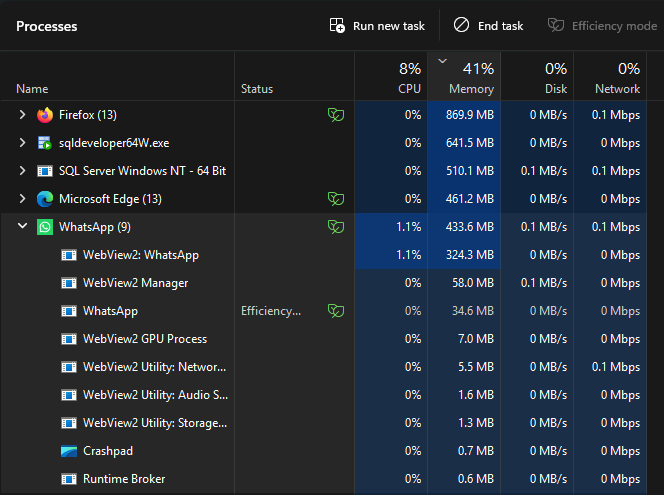This screenshot has height=495, width=664.
Task: Click the Runtime Broker process icon
Action: coord(69,479)
